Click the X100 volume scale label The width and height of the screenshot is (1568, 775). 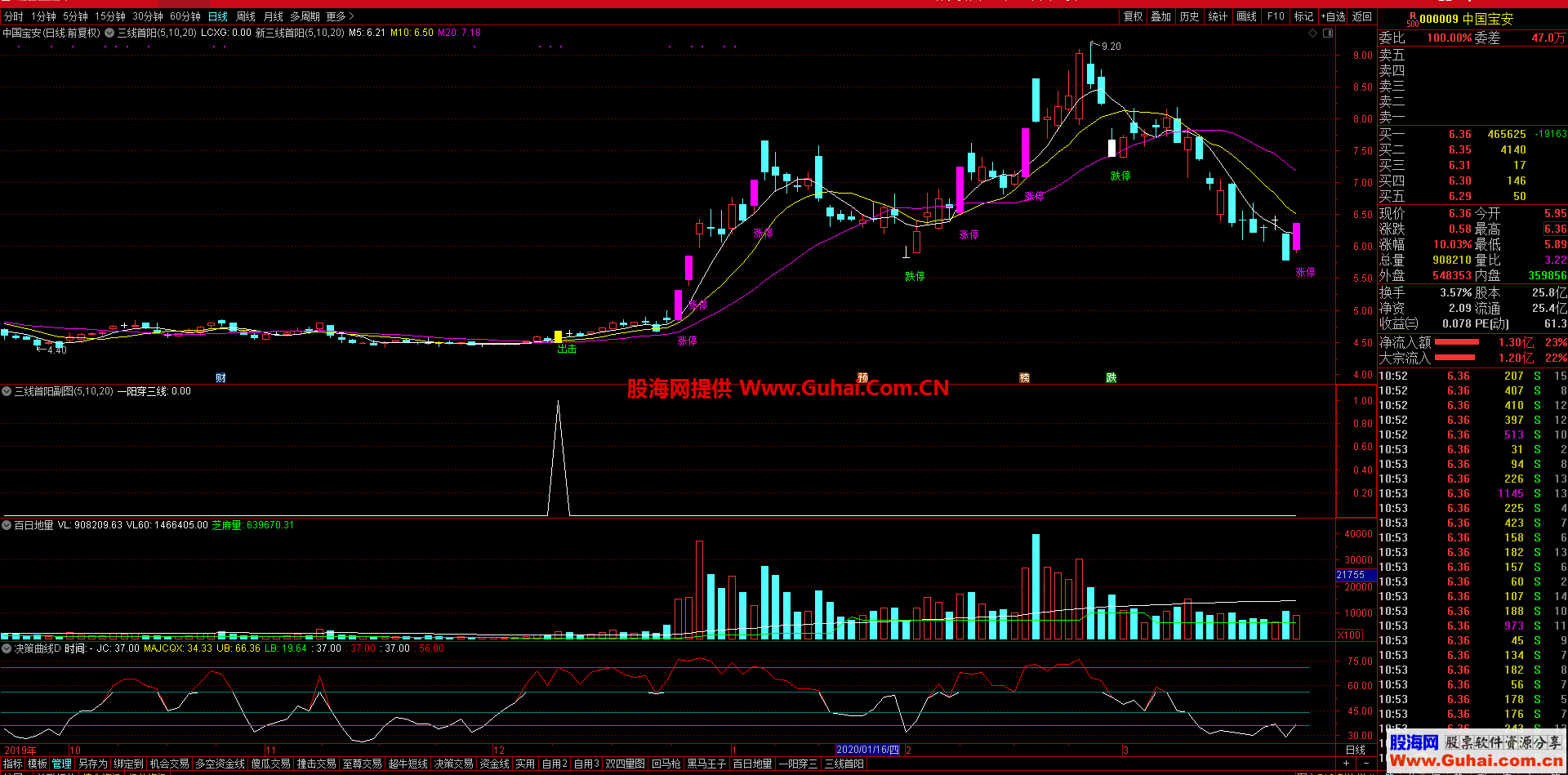pyautogui.click(x=1350, y=635)
